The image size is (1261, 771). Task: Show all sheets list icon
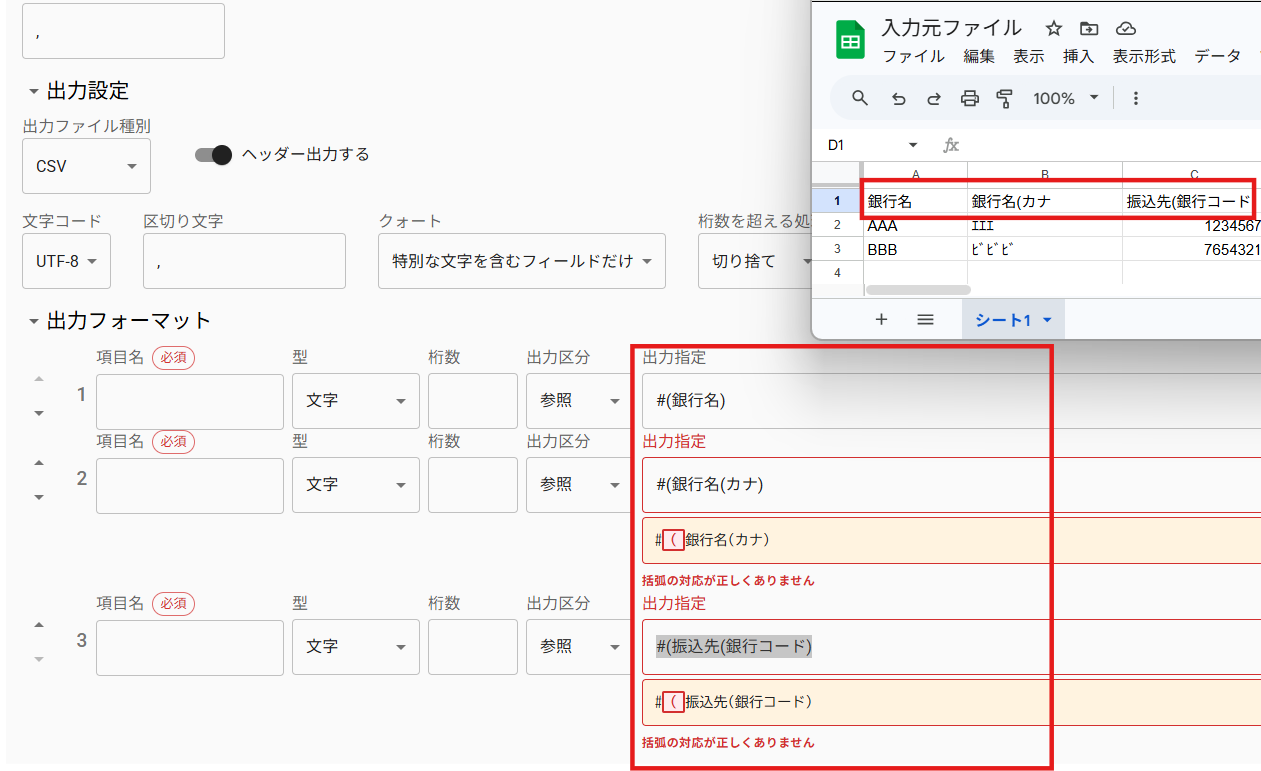925,319
